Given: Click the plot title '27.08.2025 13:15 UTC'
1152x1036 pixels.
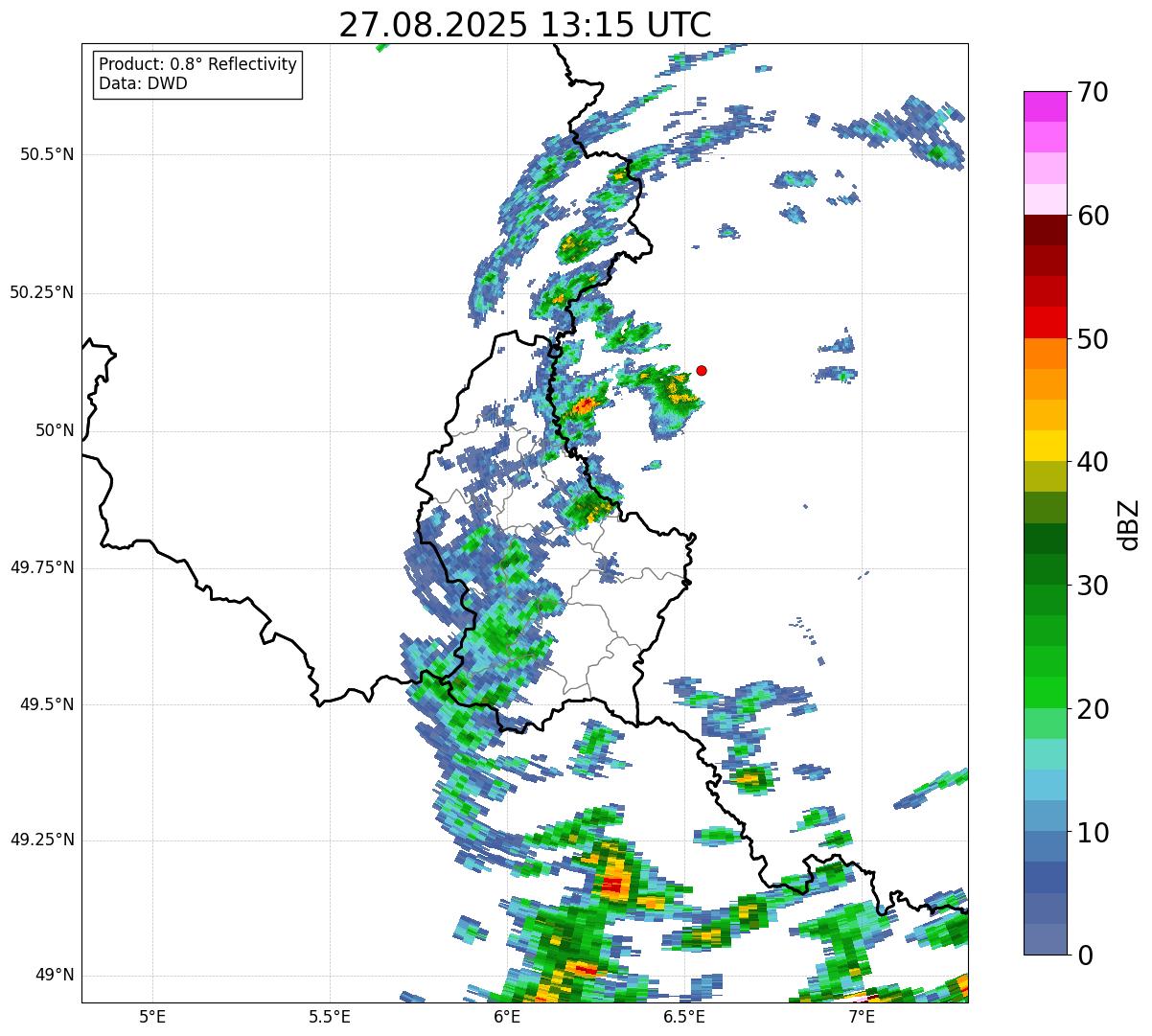Looking at the screenshot, I should tap(525, 25).
